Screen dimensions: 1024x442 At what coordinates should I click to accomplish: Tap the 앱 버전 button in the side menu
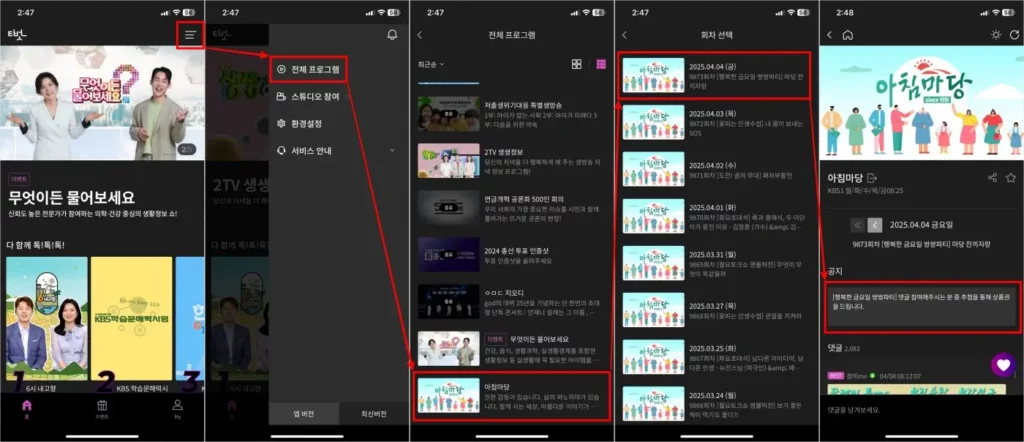(304, 414)
